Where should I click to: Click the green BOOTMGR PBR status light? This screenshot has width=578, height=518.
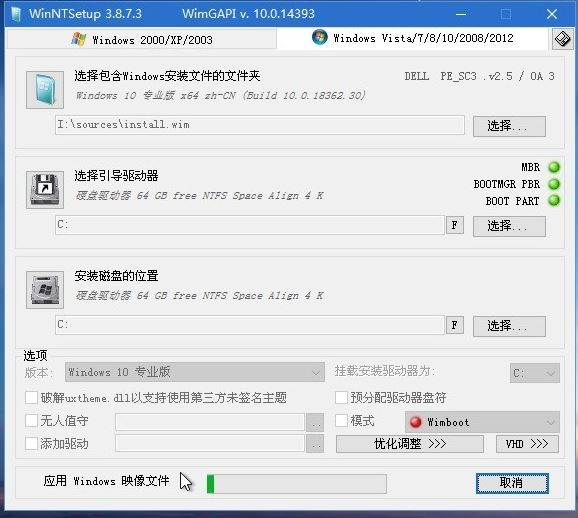(x=554, y=184)
